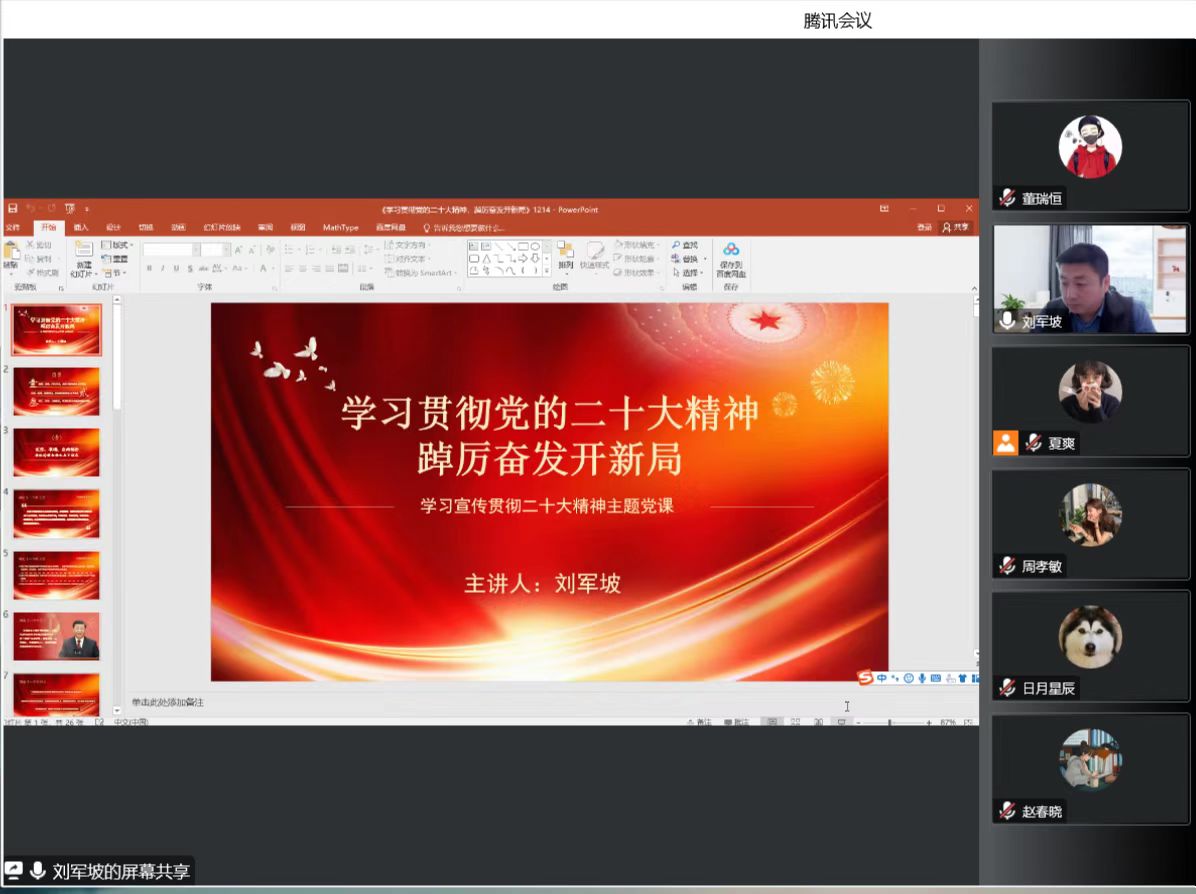Expand the font name dropdown

point(195,250)
